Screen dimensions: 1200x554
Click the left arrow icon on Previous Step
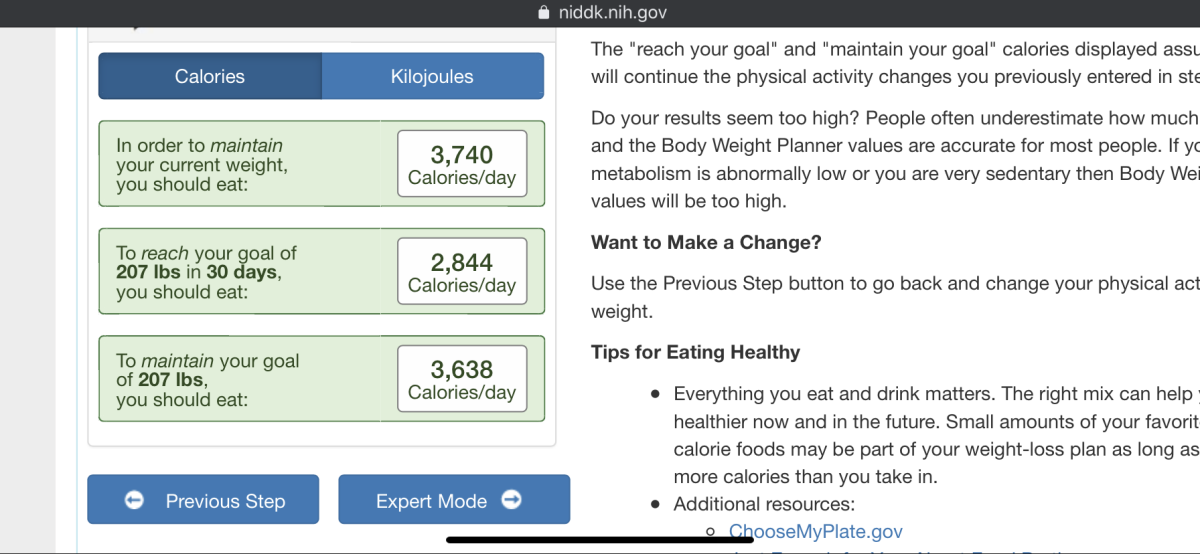click(134, 500)
